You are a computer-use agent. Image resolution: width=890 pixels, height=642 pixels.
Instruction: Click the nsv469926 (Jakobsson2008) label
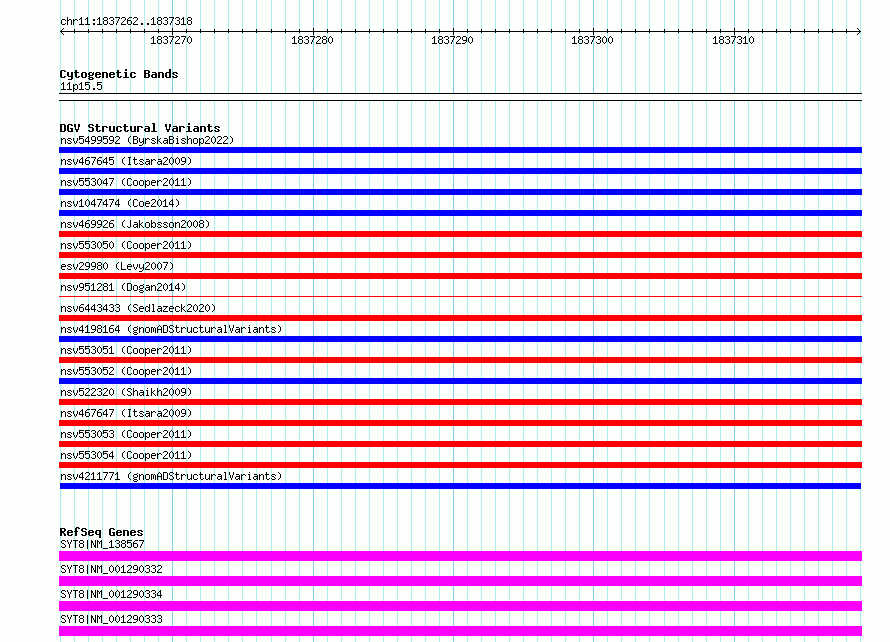click(x=135, y=224)
